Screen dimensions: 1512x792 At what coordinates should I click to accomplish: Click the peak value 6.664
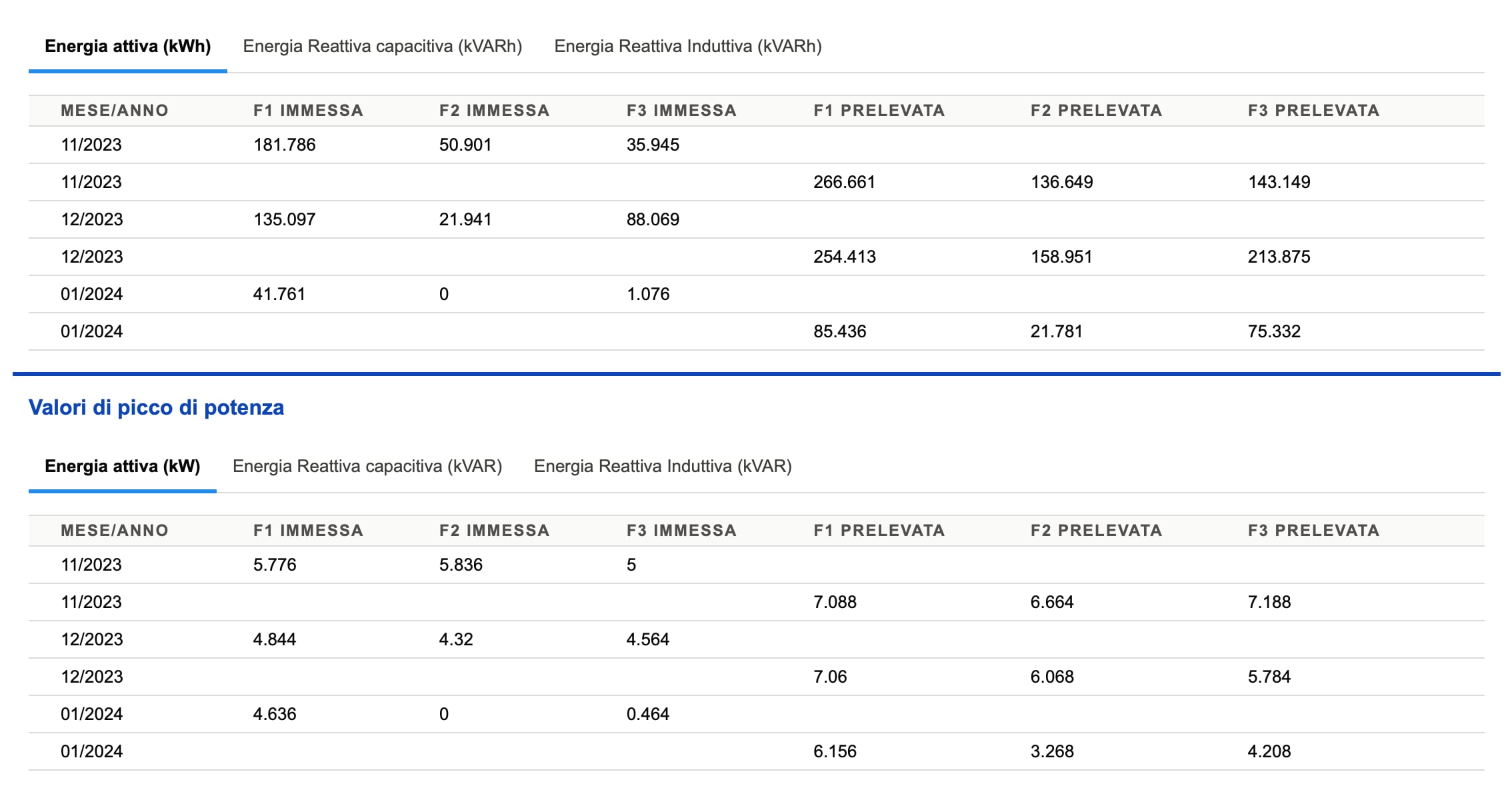(x=1052, y=602)
